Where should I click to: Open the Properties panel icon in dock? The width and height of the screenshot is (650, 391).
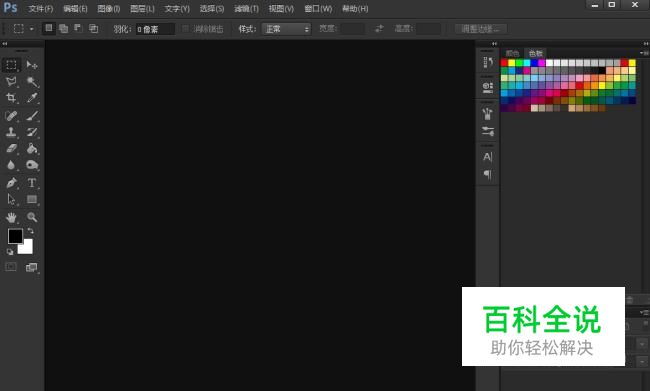coord(488,87)
